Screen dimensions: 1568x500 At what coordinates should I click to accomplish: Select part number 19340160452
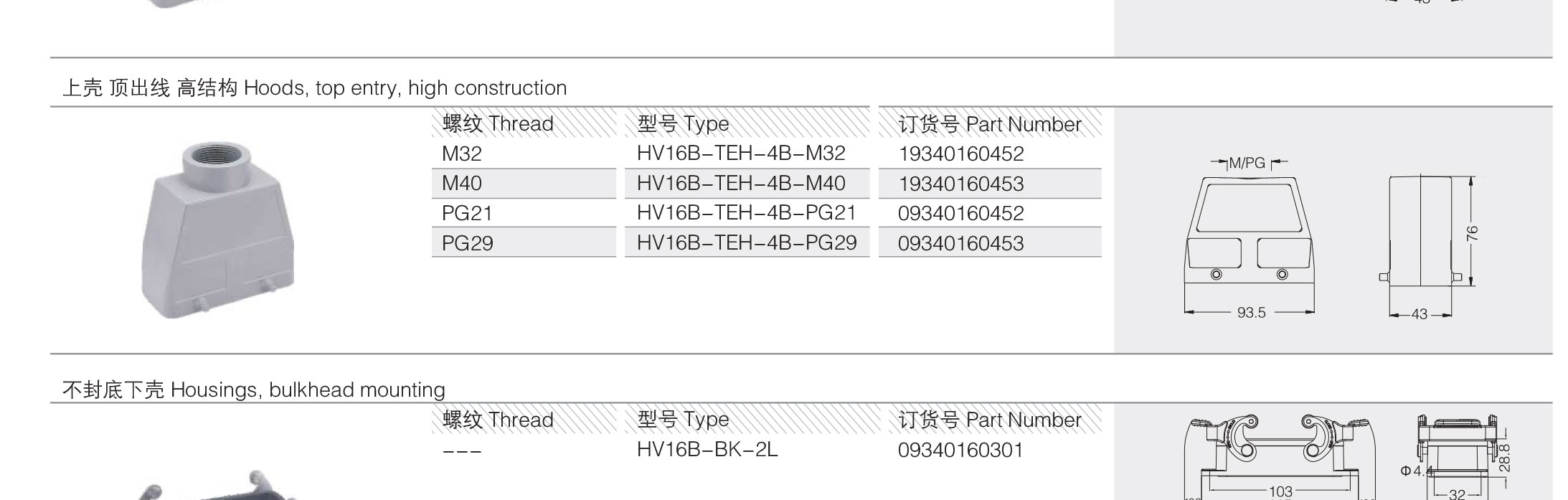pyautogui.click(x=960, y=154)
